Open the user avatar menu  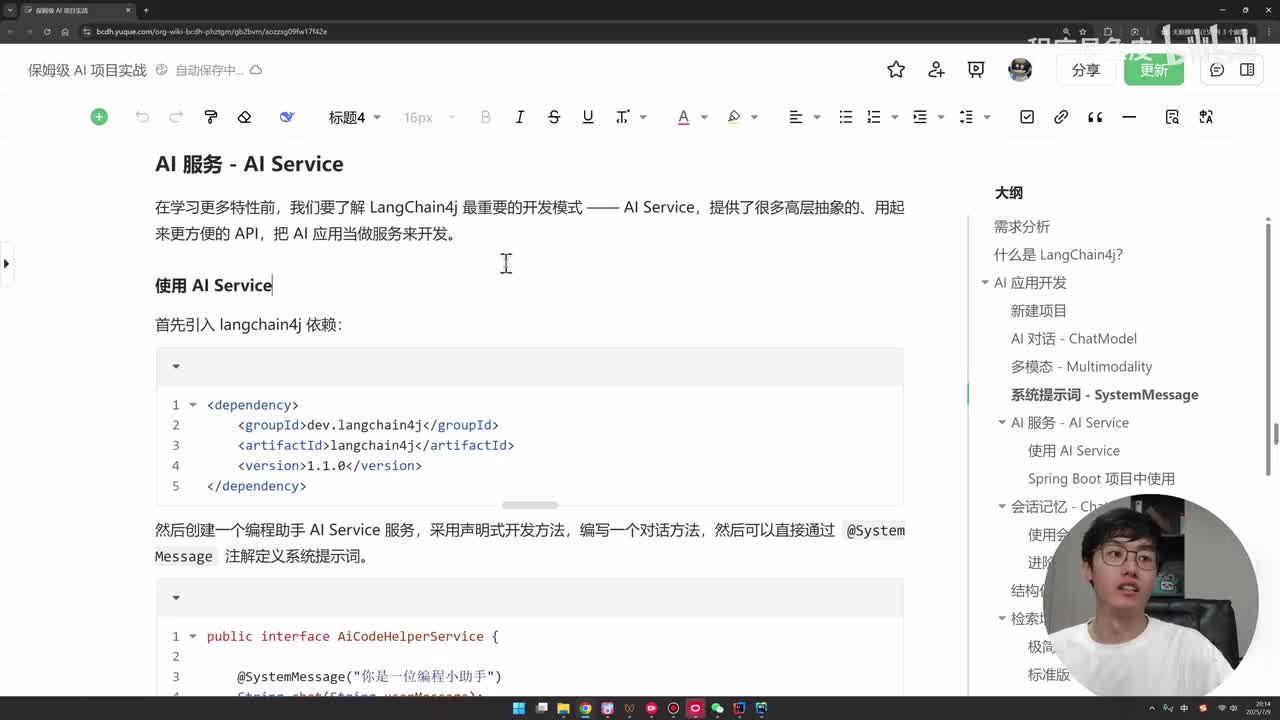point(1020,69)
